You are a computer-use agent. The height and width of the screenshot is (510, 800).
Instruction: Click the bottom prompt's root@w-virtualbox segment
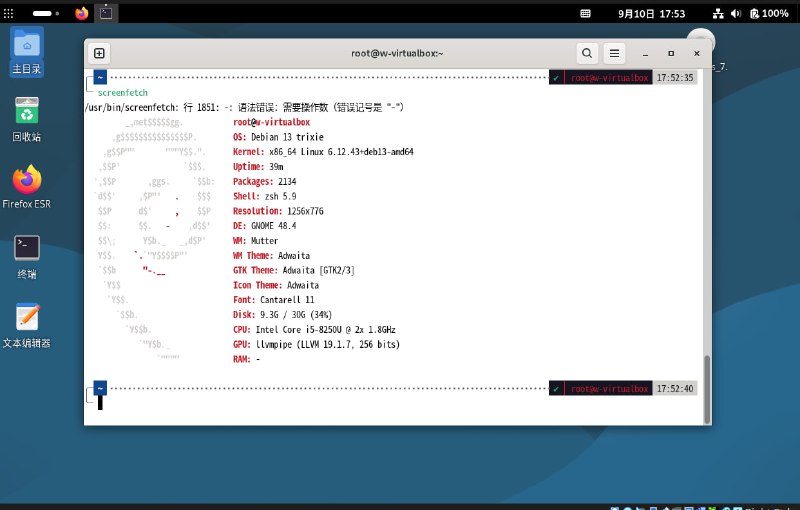pos(609,389)
